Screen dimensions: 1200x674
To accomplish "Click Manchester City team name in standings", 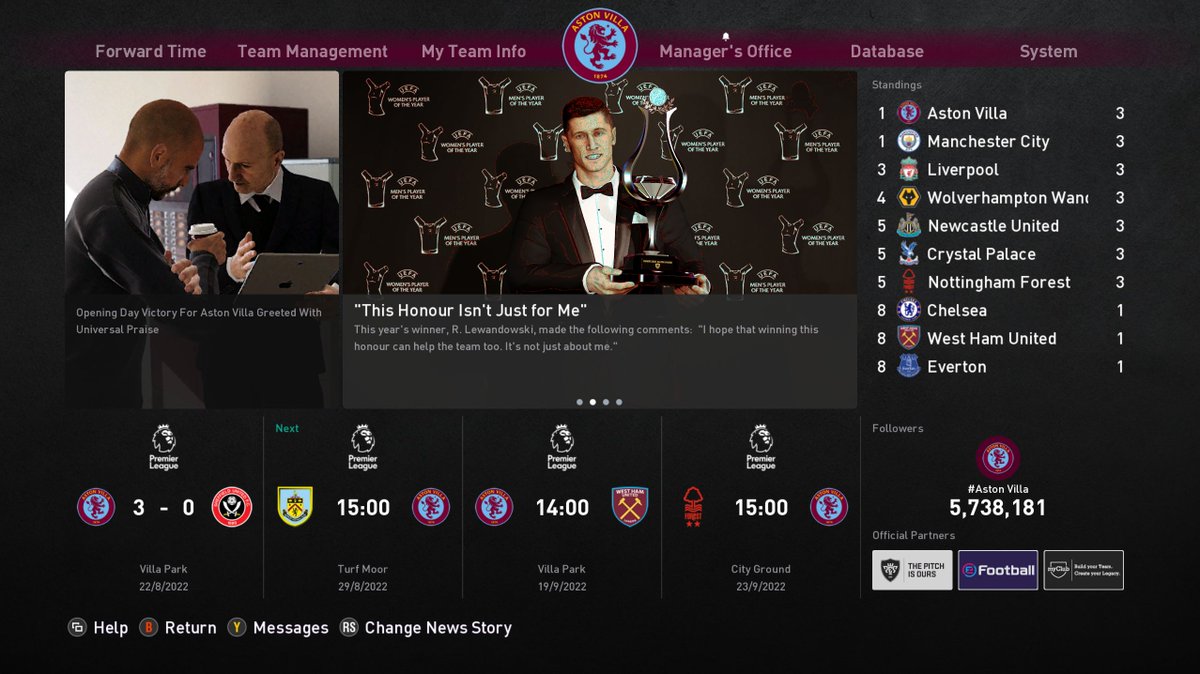I will 988,142.
